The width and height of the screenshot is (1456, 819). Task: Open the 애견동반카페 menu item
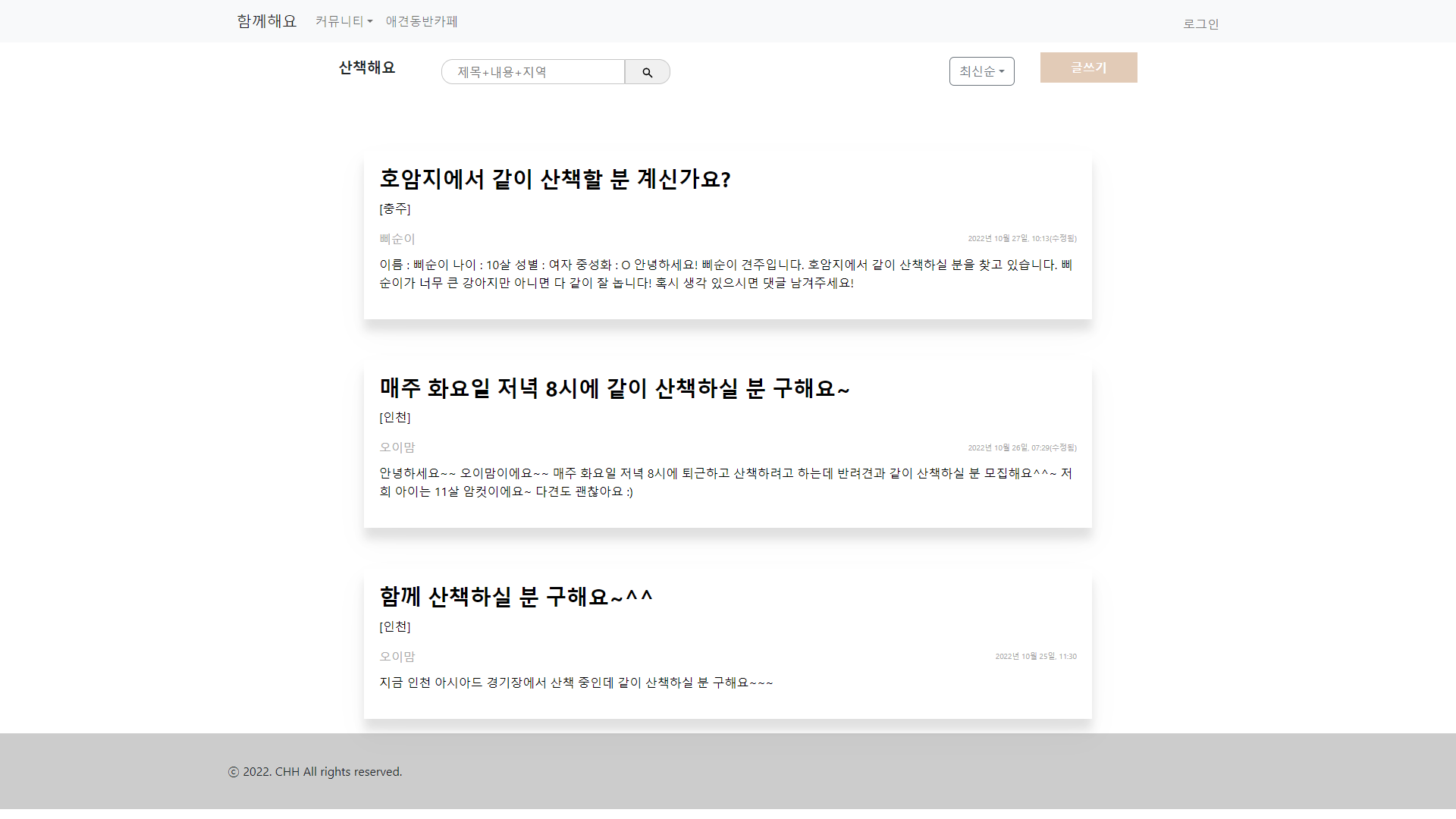(422, 21)
